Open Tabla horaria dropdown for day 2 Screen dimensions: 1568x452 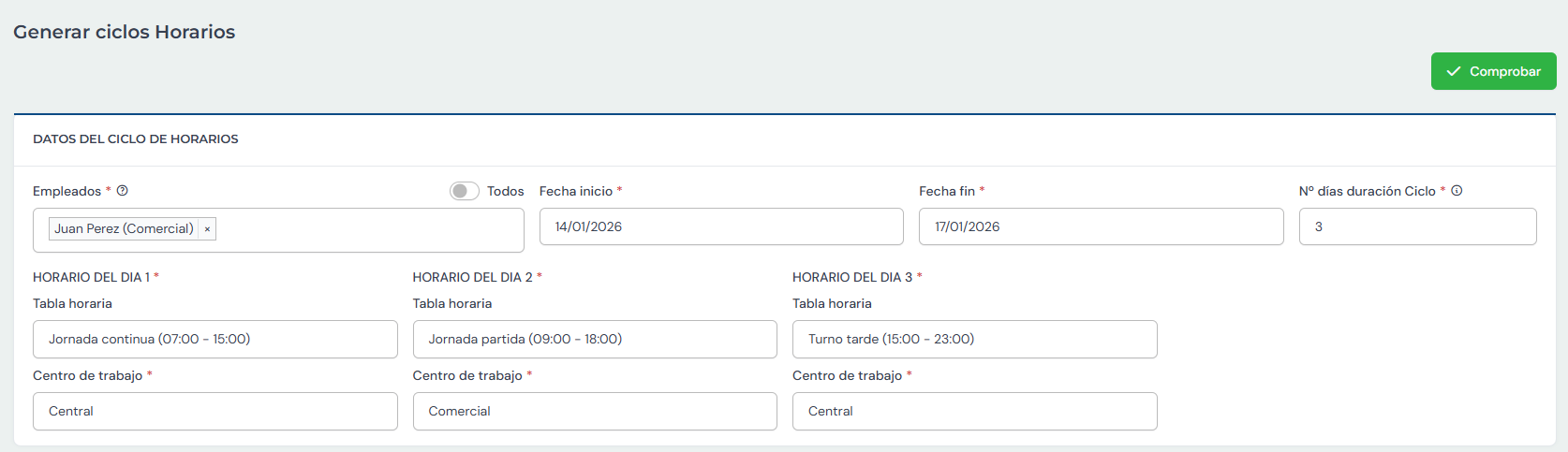coord(595,339)
